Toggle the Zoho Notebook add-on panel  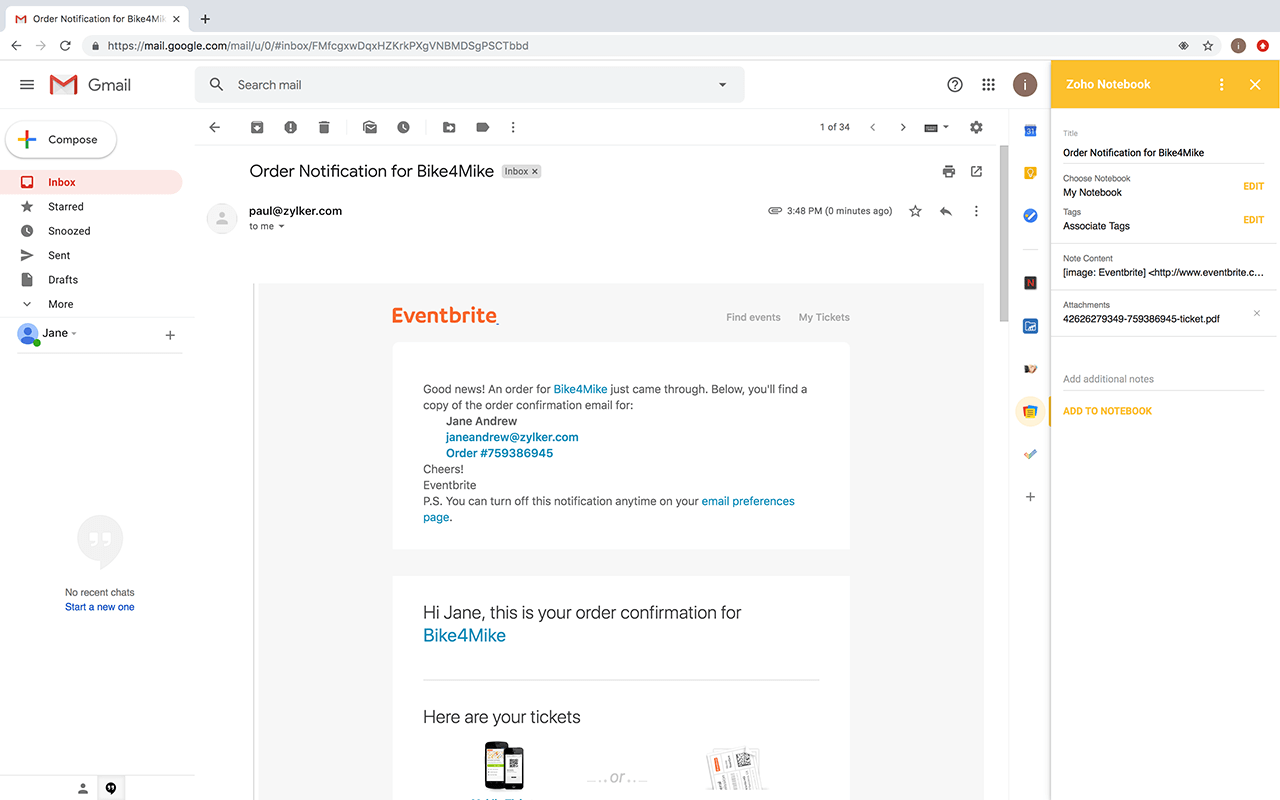pyautogui.click(x=1030, y=411)
